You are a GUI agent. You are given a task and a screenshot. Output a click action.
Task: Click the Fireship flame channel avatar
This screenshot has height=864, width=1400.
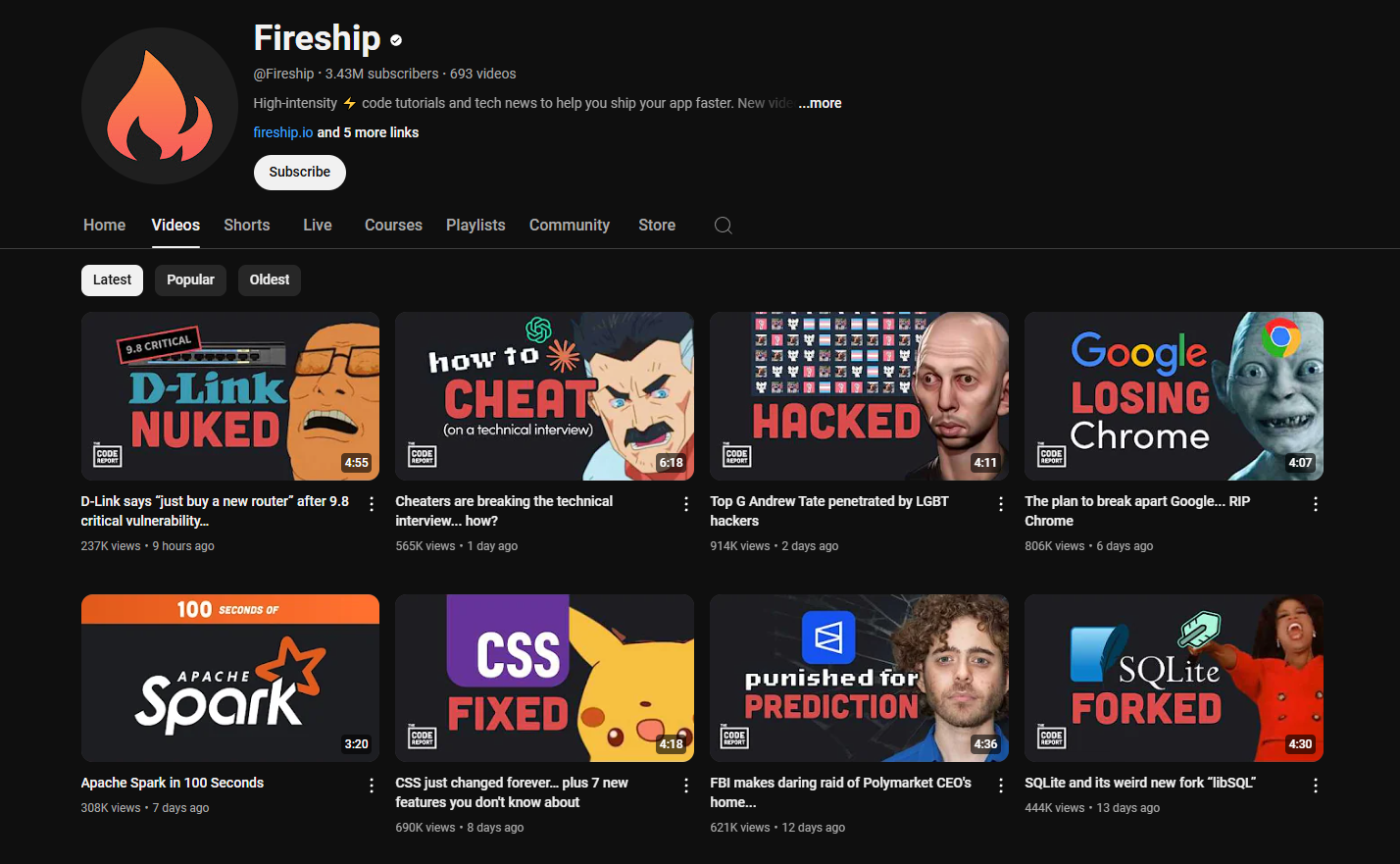coord(160,106)
